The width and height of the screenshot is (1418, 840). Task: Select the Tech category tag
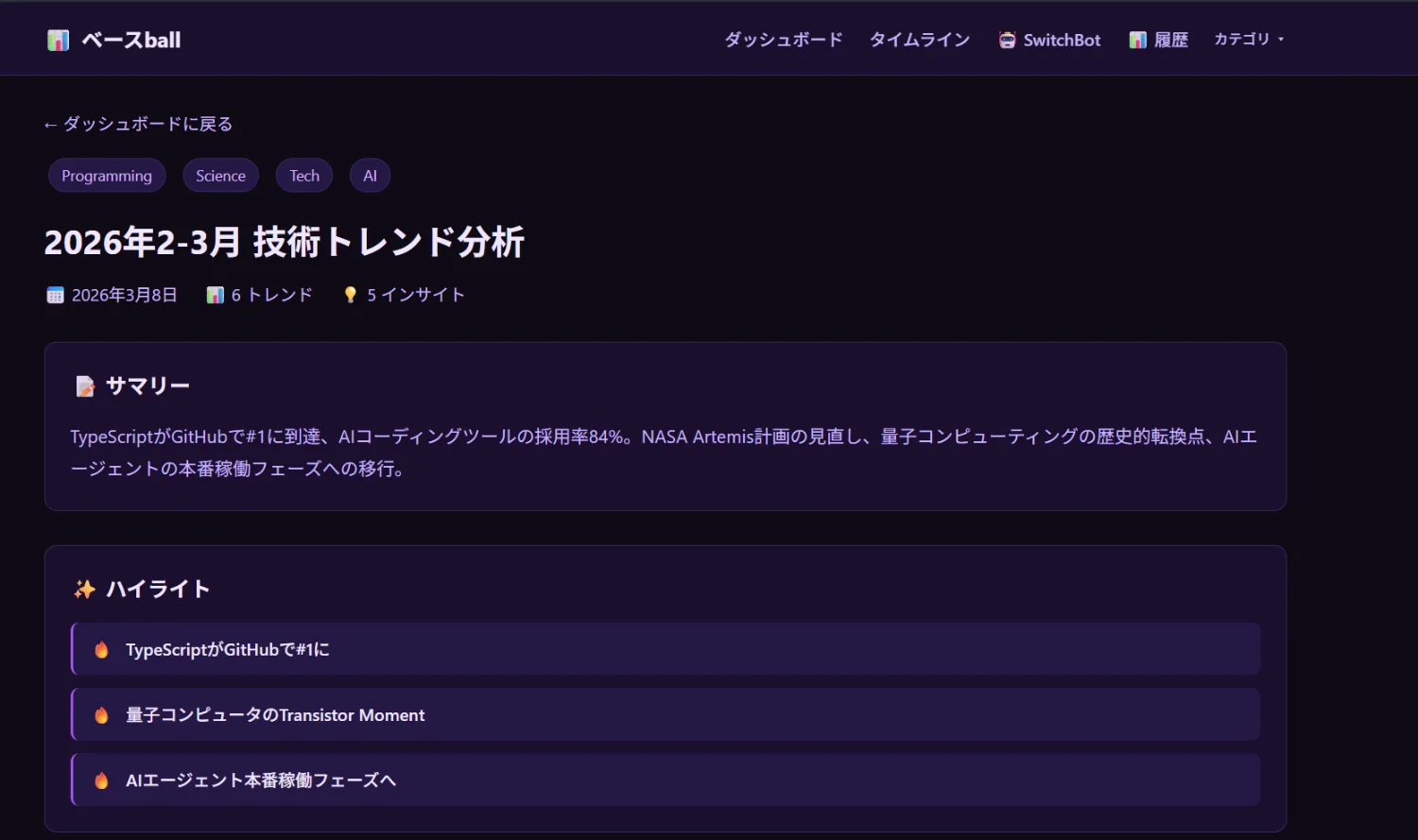[304, 176]
